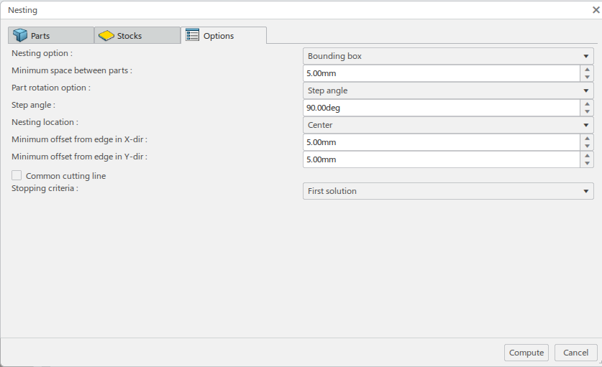602x367 pixels.
Task: Increase minimum space between parts value
Action: tap(587, 69)
